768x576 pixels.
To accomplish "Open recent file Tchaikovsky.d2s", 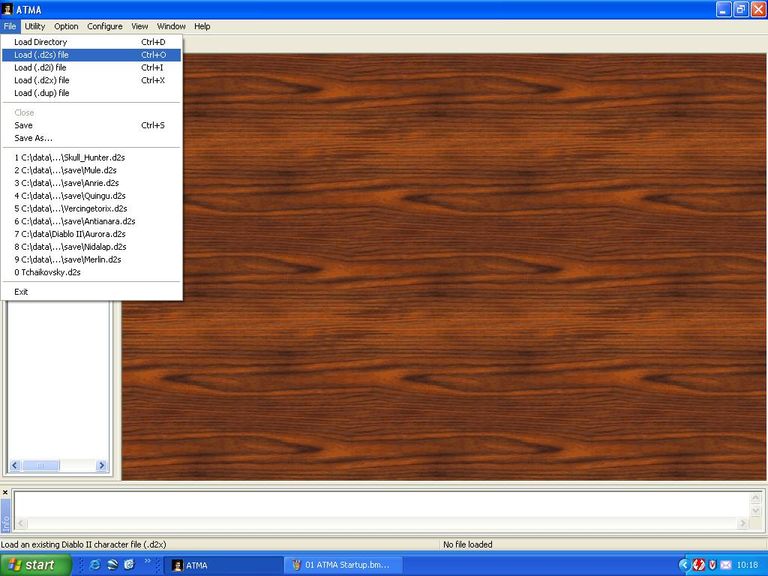I will click(x=92, y=272).
